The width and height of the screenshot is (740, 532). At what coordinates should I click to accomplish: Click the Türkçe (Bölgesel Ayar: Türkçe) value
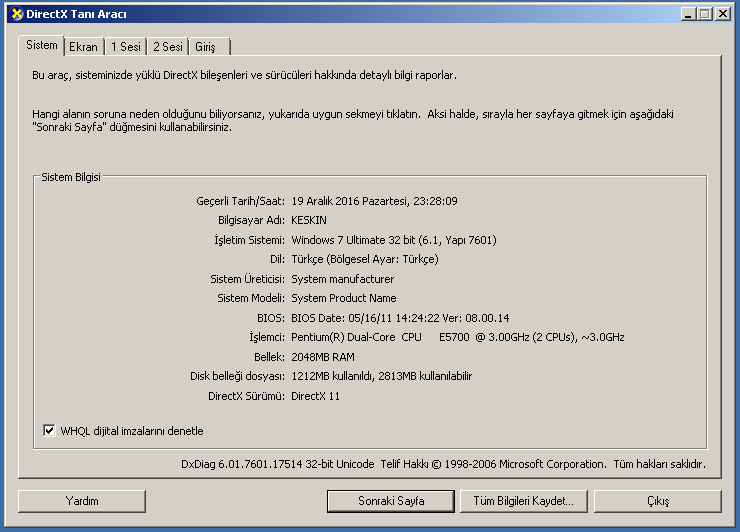coord(365,259)
